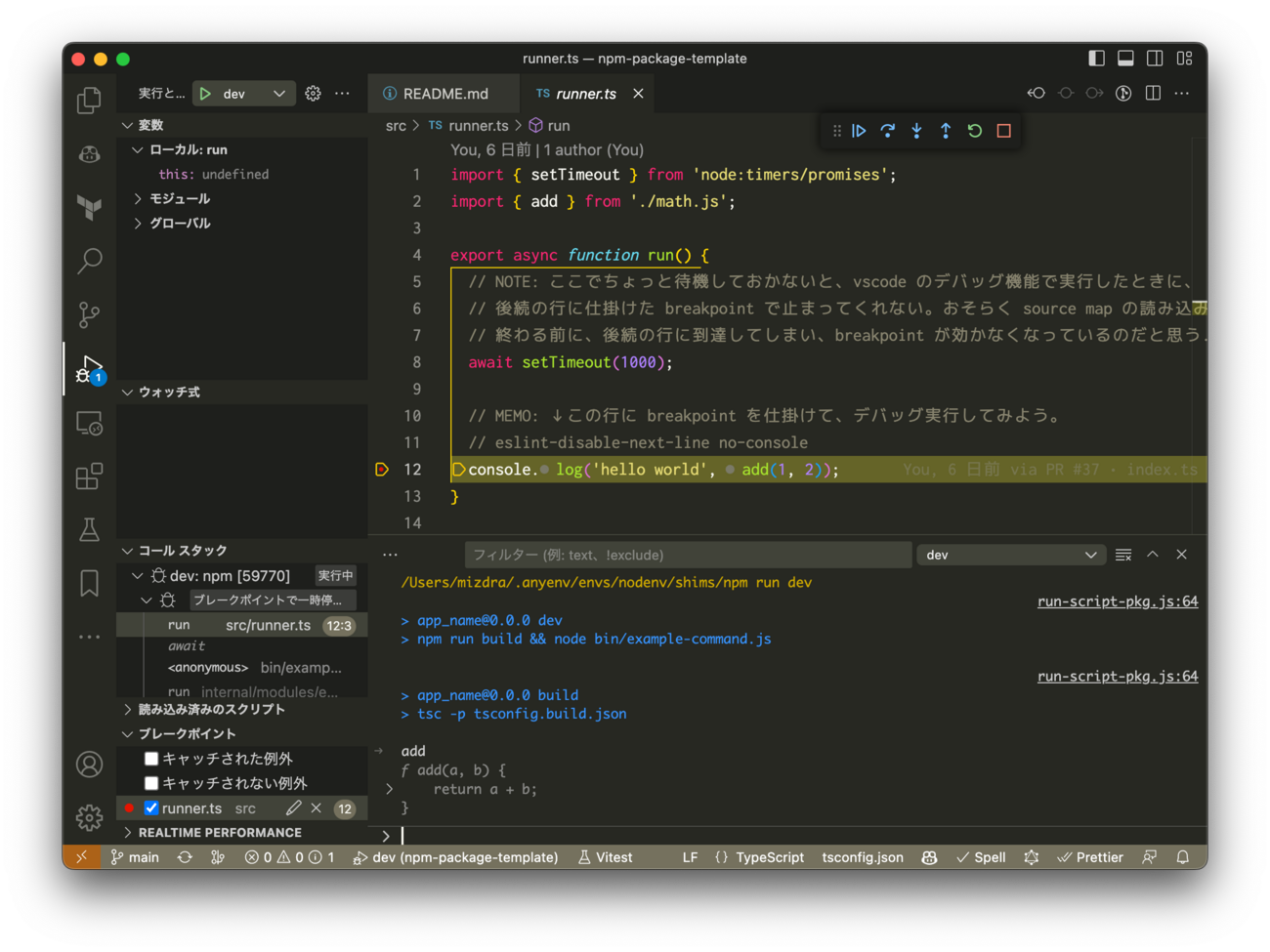Open launch.json with gear icon
Viewport: 1270px width, 952px height.
pos(313,94)
